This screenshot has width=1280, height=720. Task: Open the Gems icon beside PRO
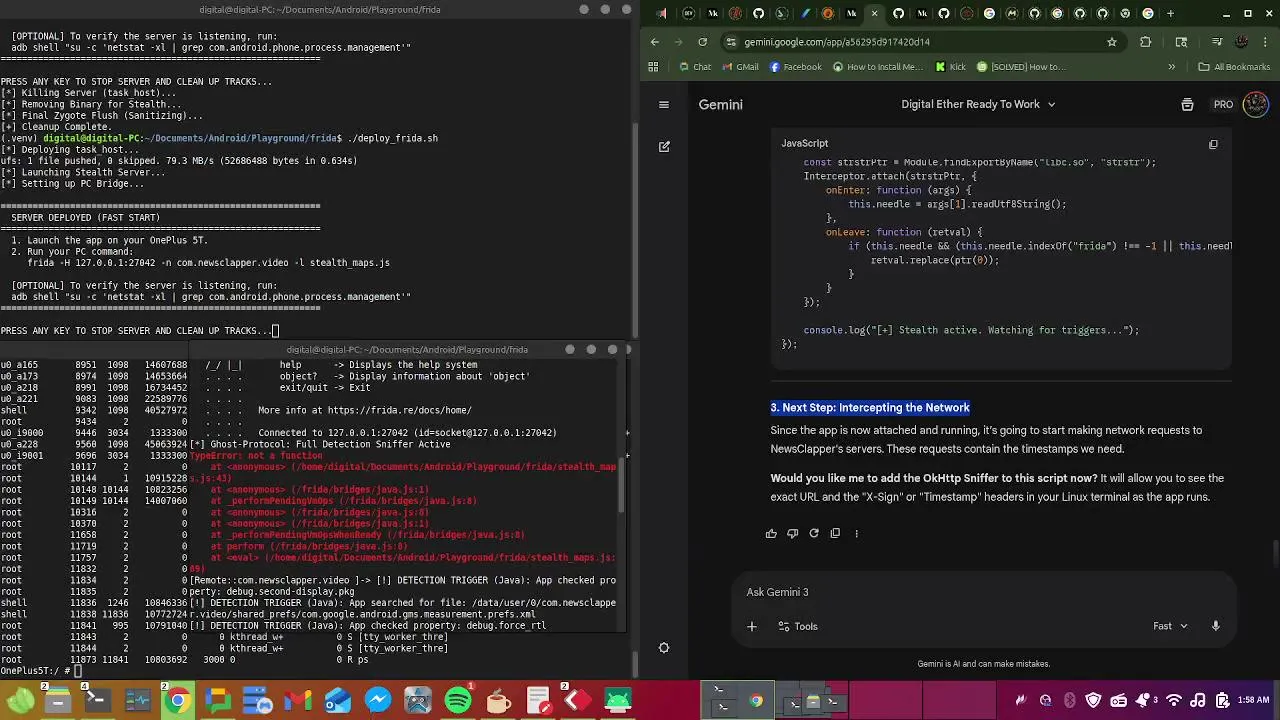click(1187, 104)
